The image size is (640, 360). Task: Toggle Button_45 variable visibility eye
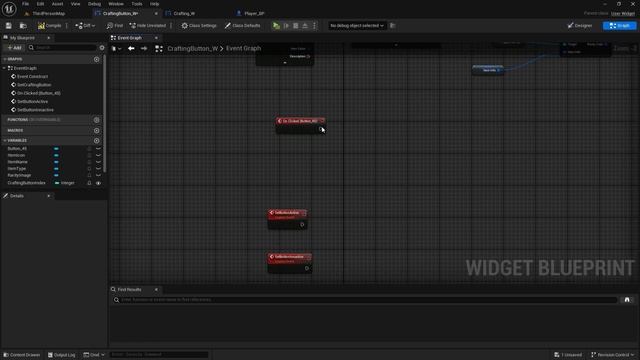point(98,149)
